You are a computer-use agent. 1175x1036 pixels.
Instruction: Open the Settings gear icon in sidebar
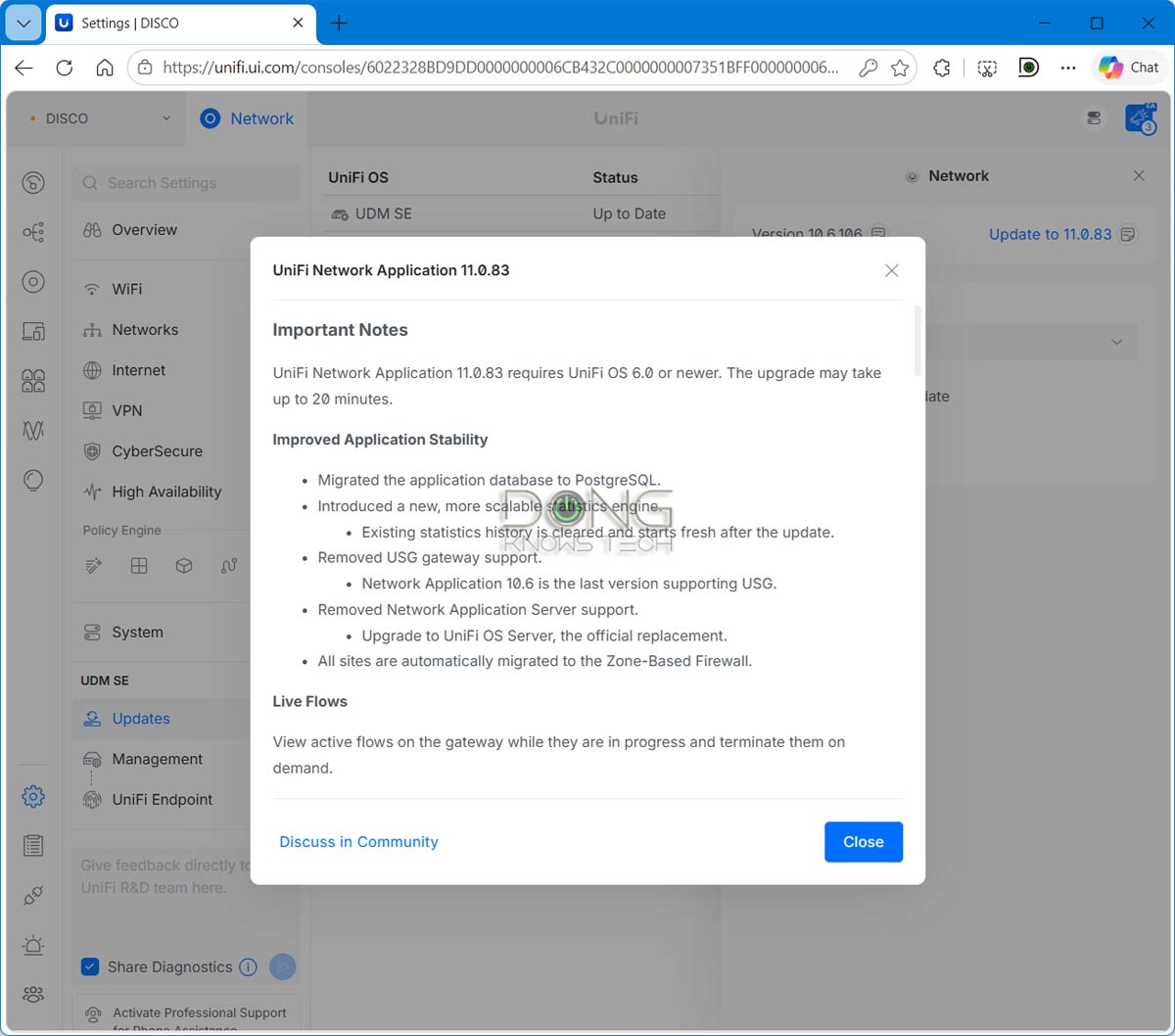(x=33, y=796)
